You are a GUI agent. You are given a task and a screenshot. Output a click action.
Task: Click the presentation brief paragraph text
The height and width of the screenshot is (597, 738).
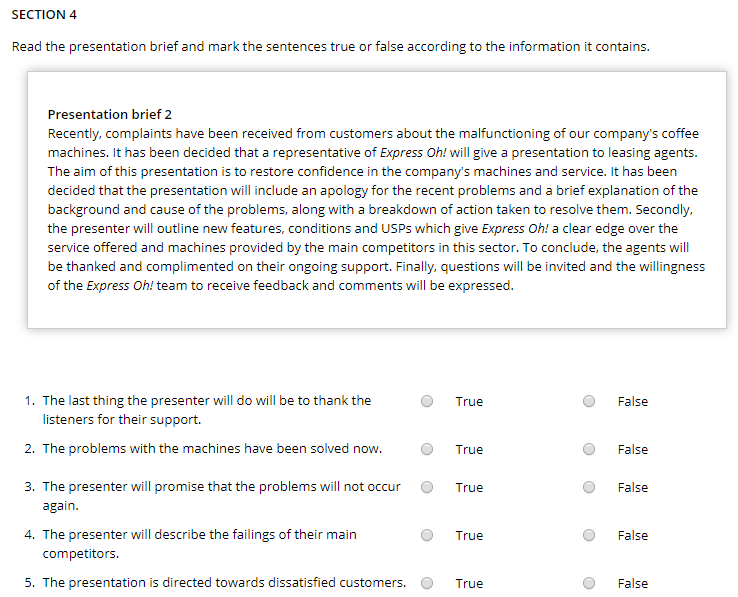coord(375,209)
